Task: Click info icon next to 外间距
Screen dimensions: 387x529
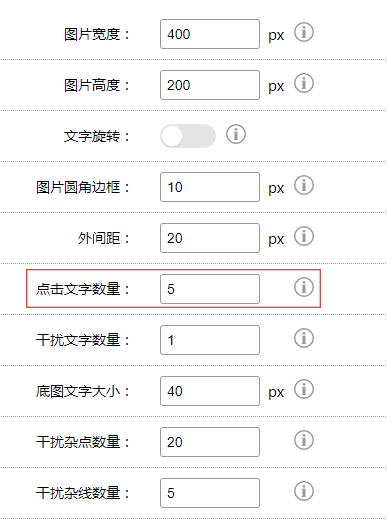Action: pyautogui.click(x=304, y=236)
